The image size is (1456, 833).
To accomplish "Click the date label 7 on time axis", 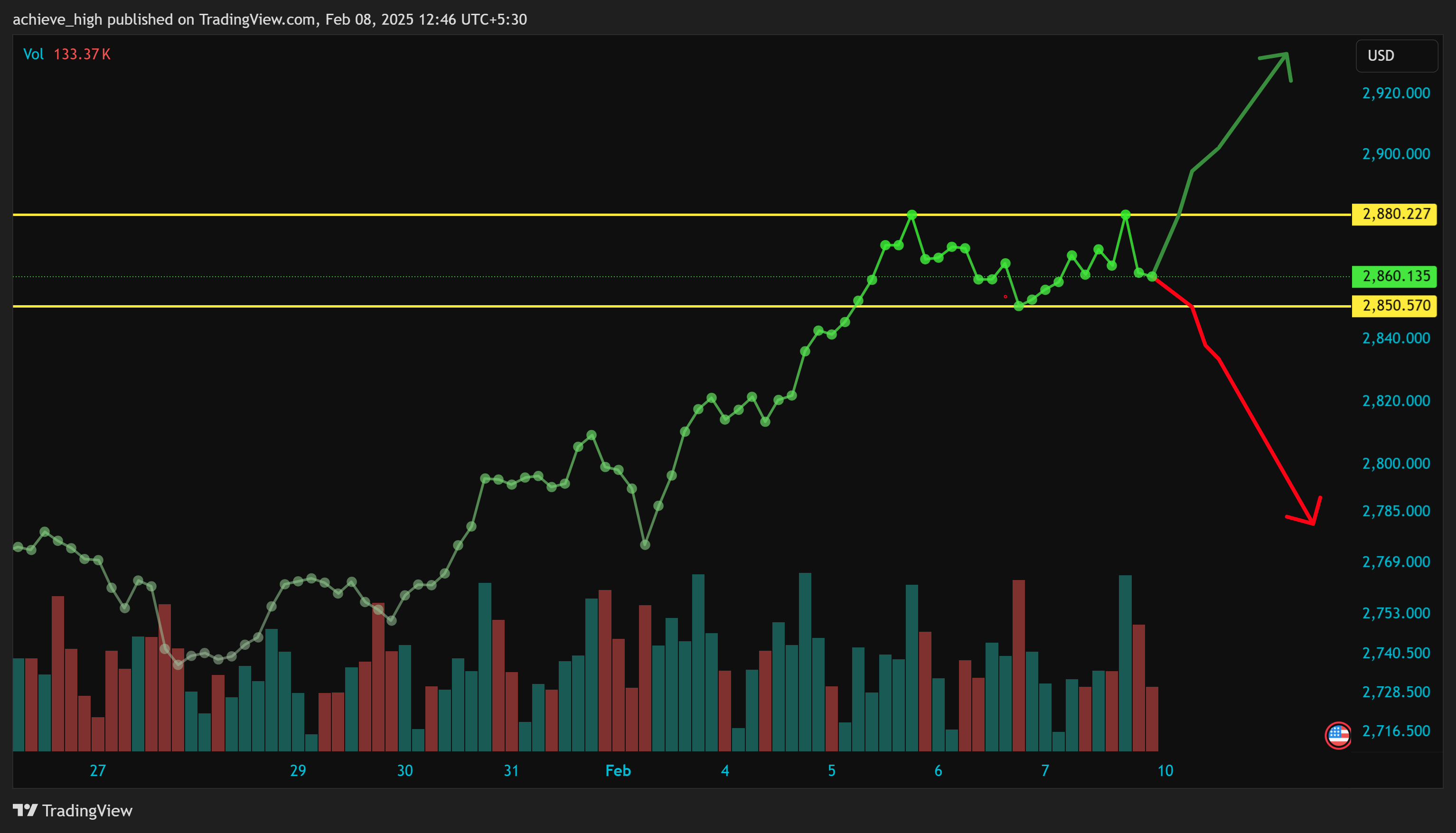I will (1045, 771).
